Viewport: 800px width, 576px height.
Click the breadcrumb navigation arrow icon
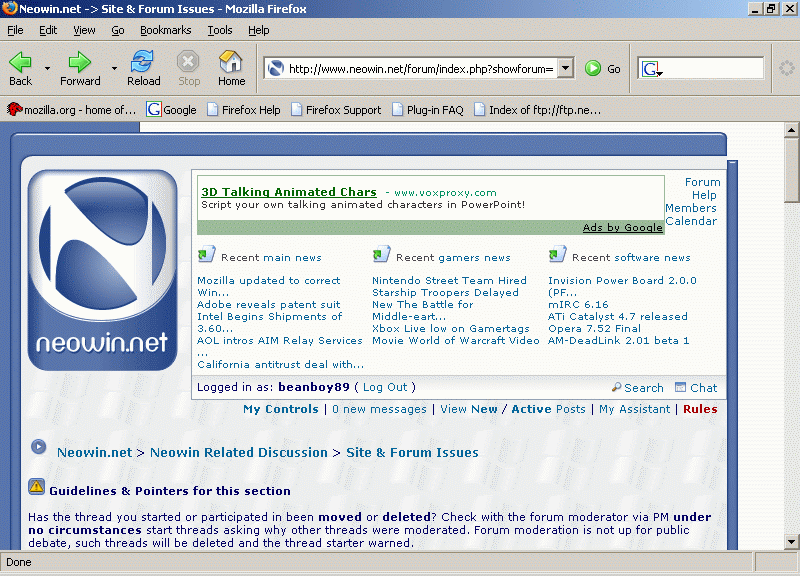click(38, 447)
